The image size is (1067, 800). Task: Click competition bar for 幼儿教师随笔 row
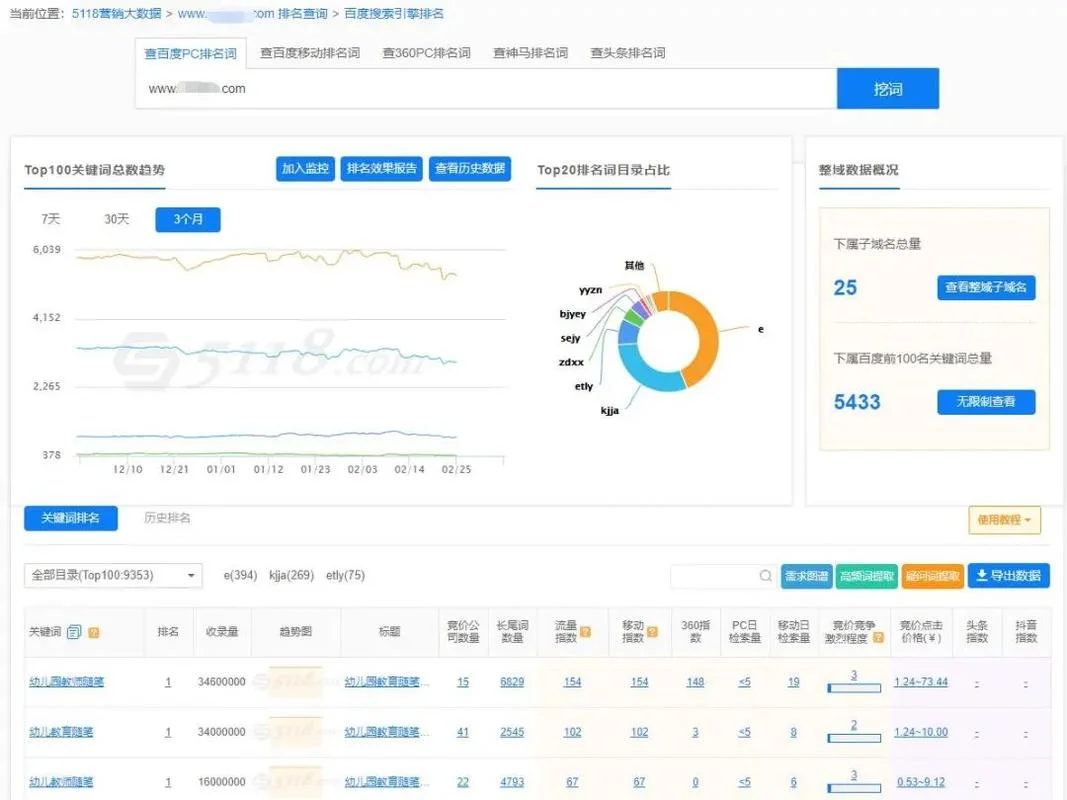pyautogui.click(x=854, y=788)
